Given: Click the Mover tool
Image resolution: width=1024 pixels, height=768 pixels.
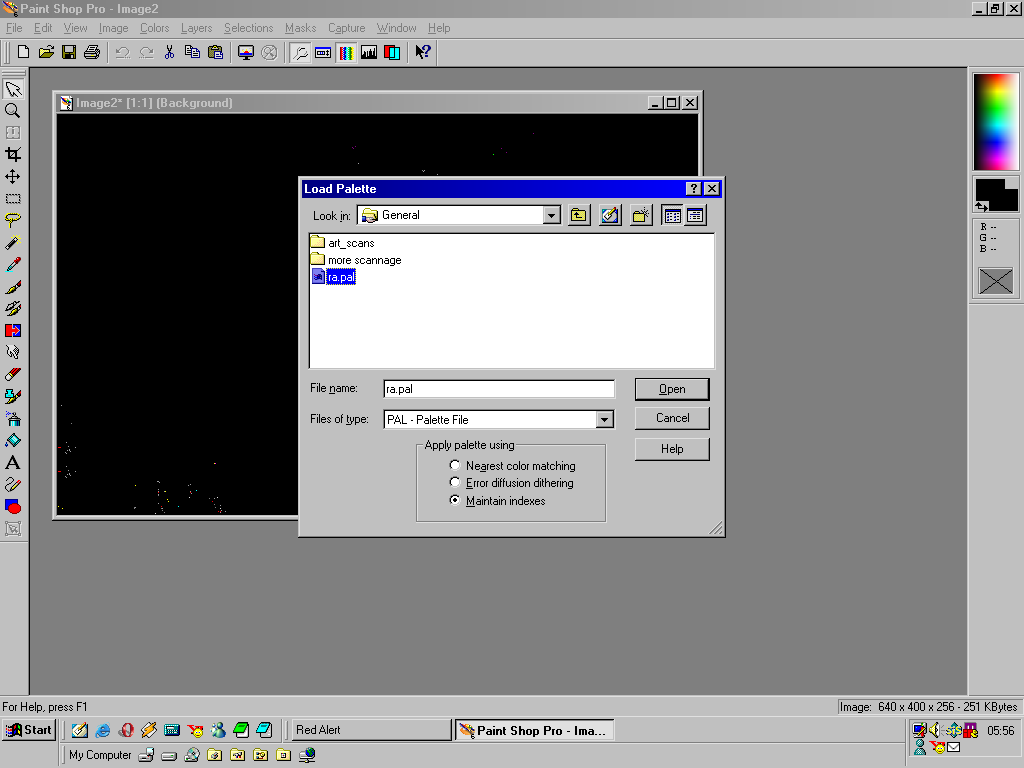Looking at the screenshot, I should pyautogui.click(x=13, y=176).
